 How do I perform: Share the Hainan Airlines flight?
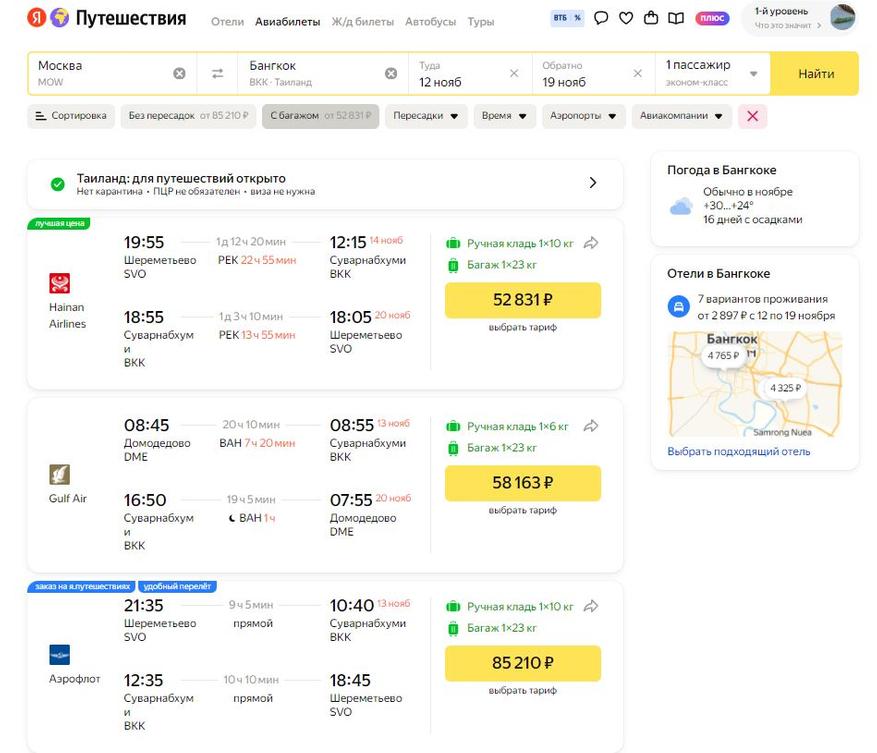coord(591,243)
